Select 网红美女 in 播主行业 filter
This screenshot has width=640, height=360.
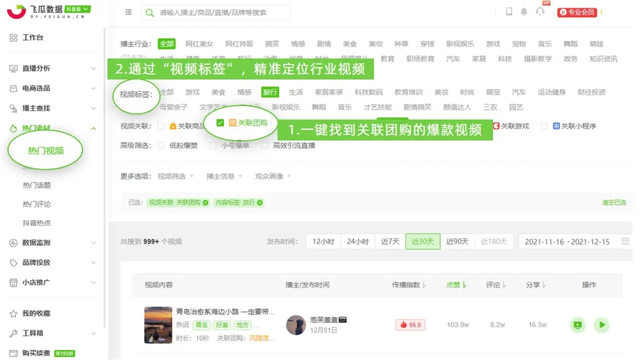(199, 44)
